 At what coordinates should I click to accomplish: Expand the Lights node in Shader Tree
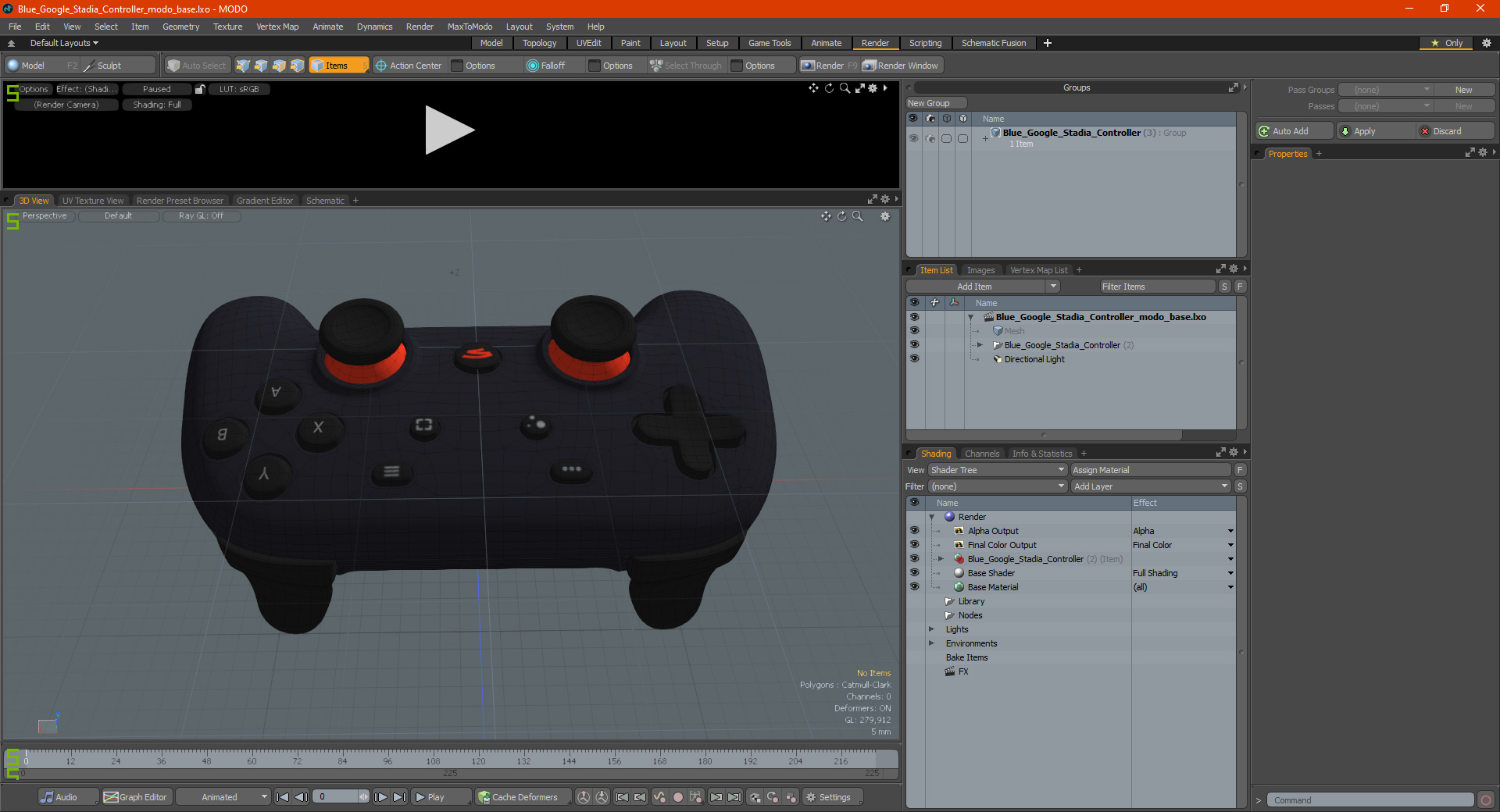[931, 629]
